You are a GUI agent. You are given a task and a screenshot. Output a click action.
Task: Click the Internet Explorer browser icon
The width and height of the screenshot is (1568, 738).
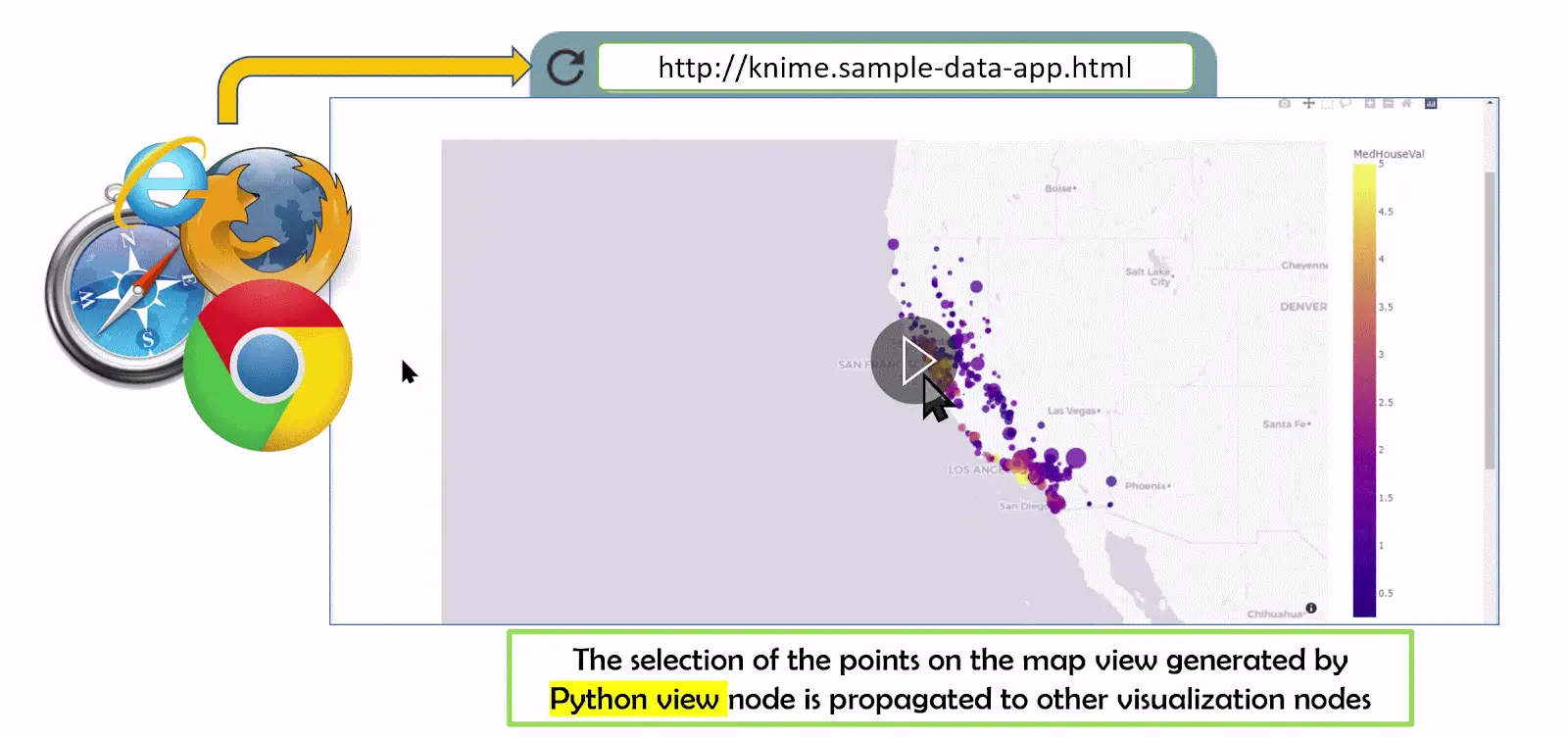click(x=163, y=182)
